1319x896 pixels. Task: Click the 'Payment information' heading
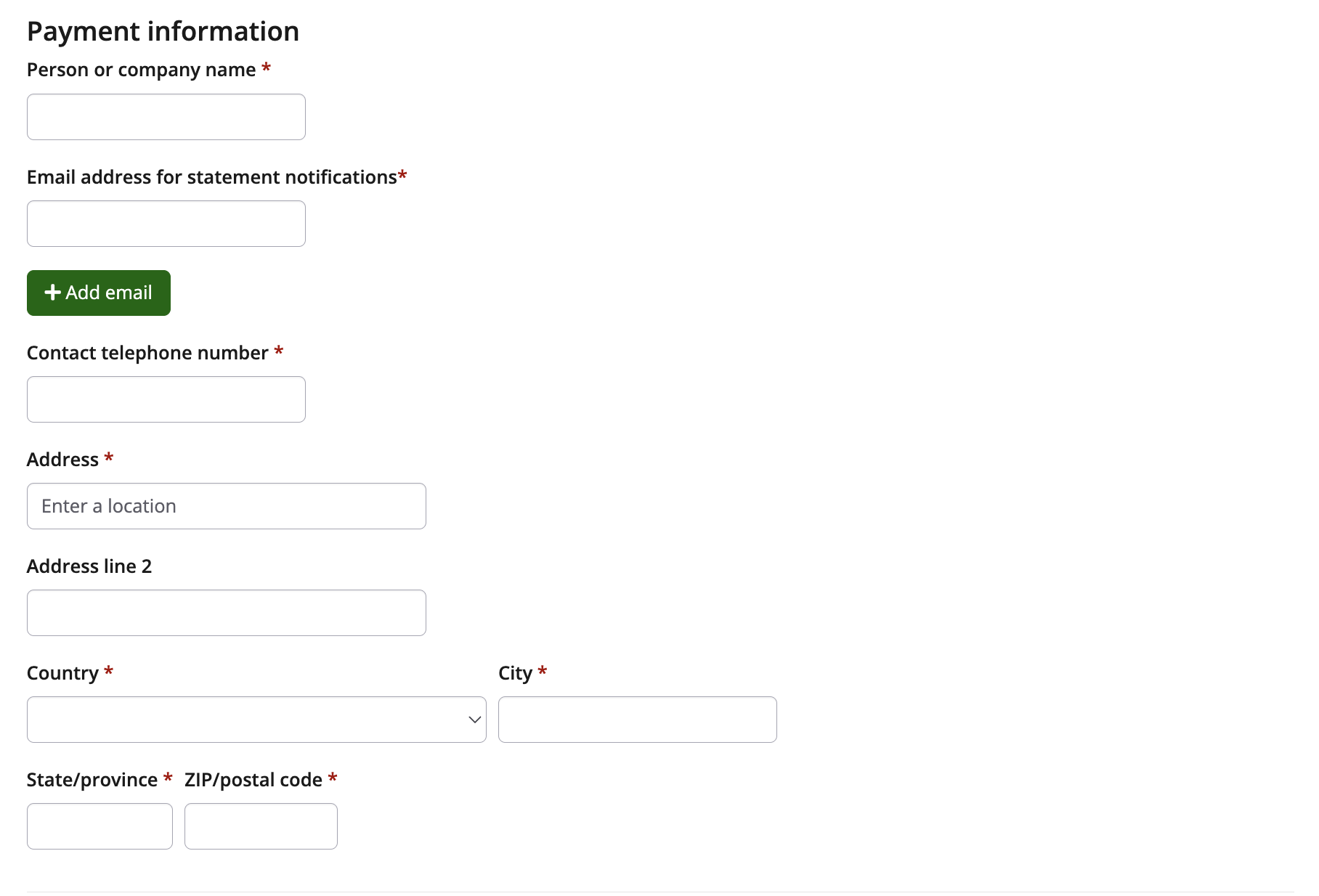coord(163,31)
